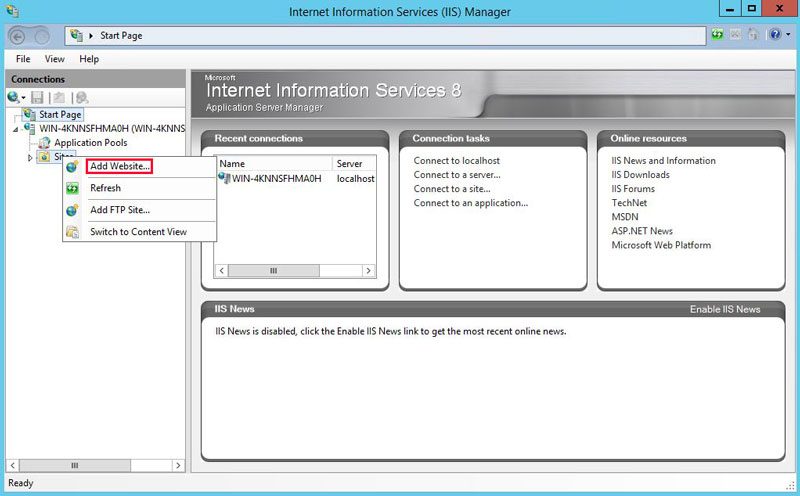Click the globe icon beside Add FTP Site
The width and height of the screenshot is (800, 496).
(72, 210)
